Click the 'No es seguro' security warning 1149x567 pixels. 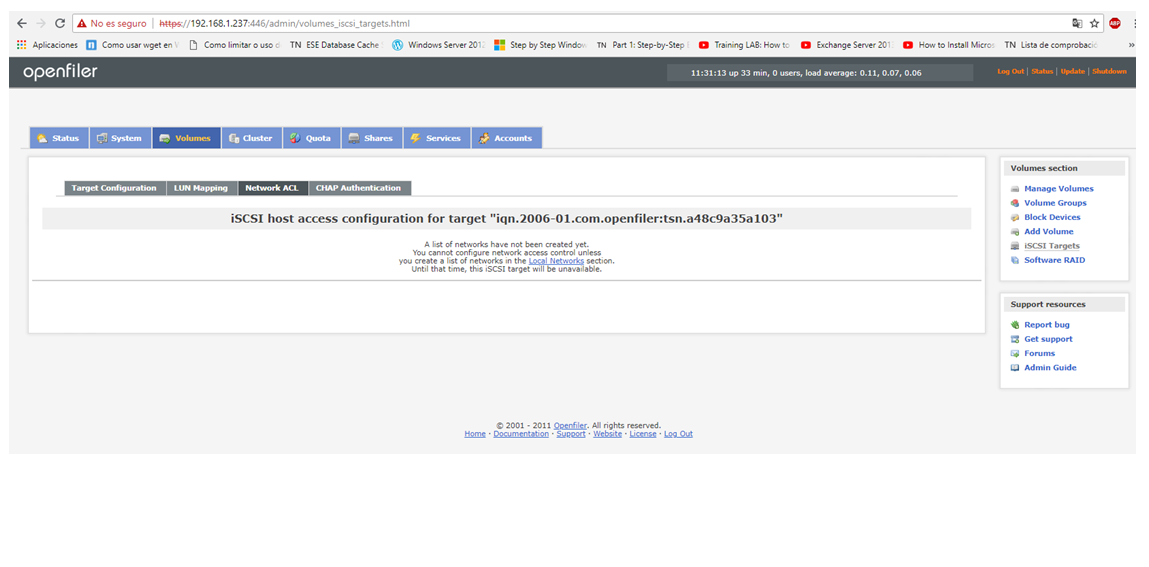click(x=111, y=23)
